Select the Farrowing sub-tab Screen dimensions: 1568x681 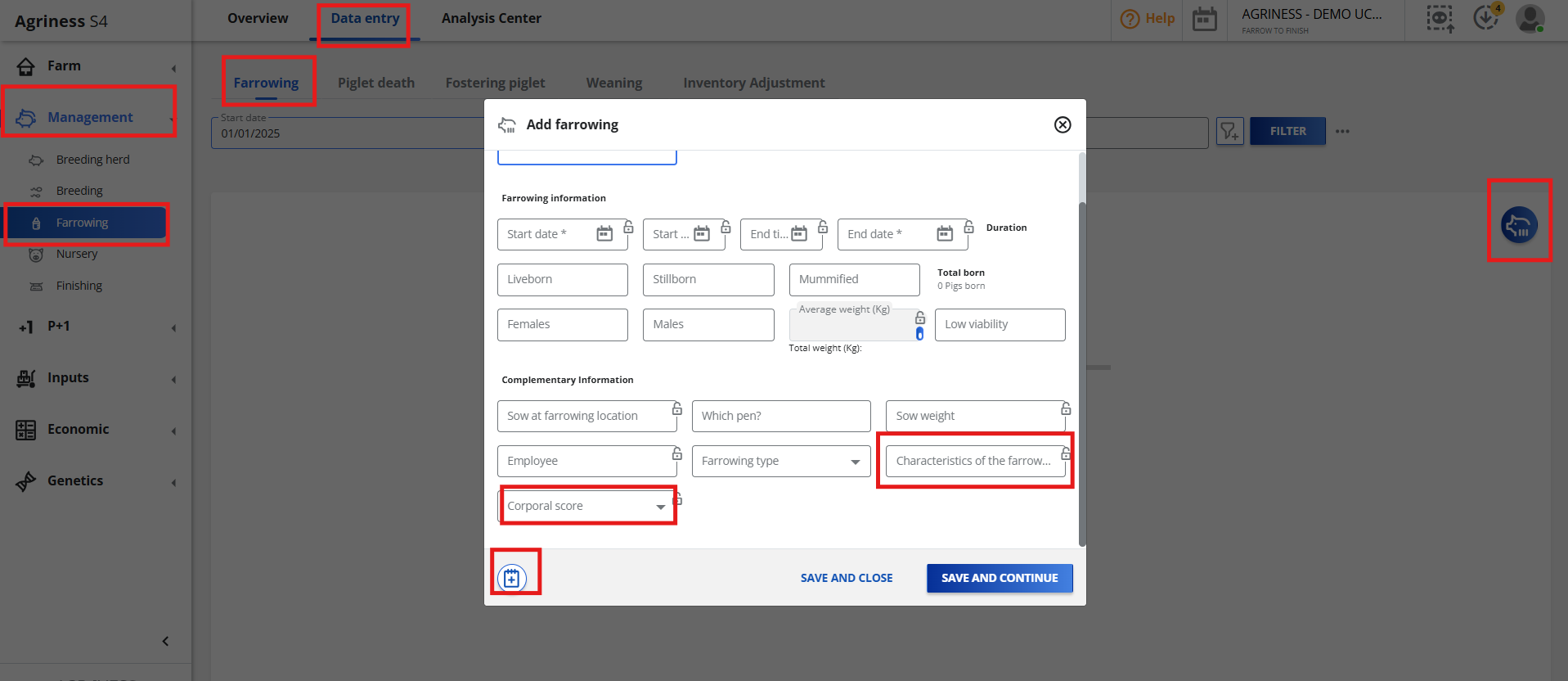tap(266, 83)
